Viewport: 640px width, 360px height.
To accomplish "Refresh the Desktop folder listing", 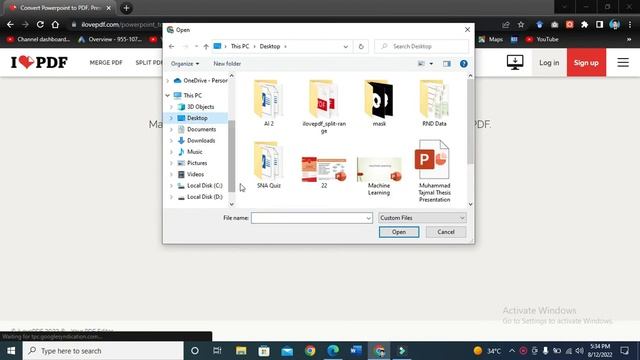I will point(361,47).
